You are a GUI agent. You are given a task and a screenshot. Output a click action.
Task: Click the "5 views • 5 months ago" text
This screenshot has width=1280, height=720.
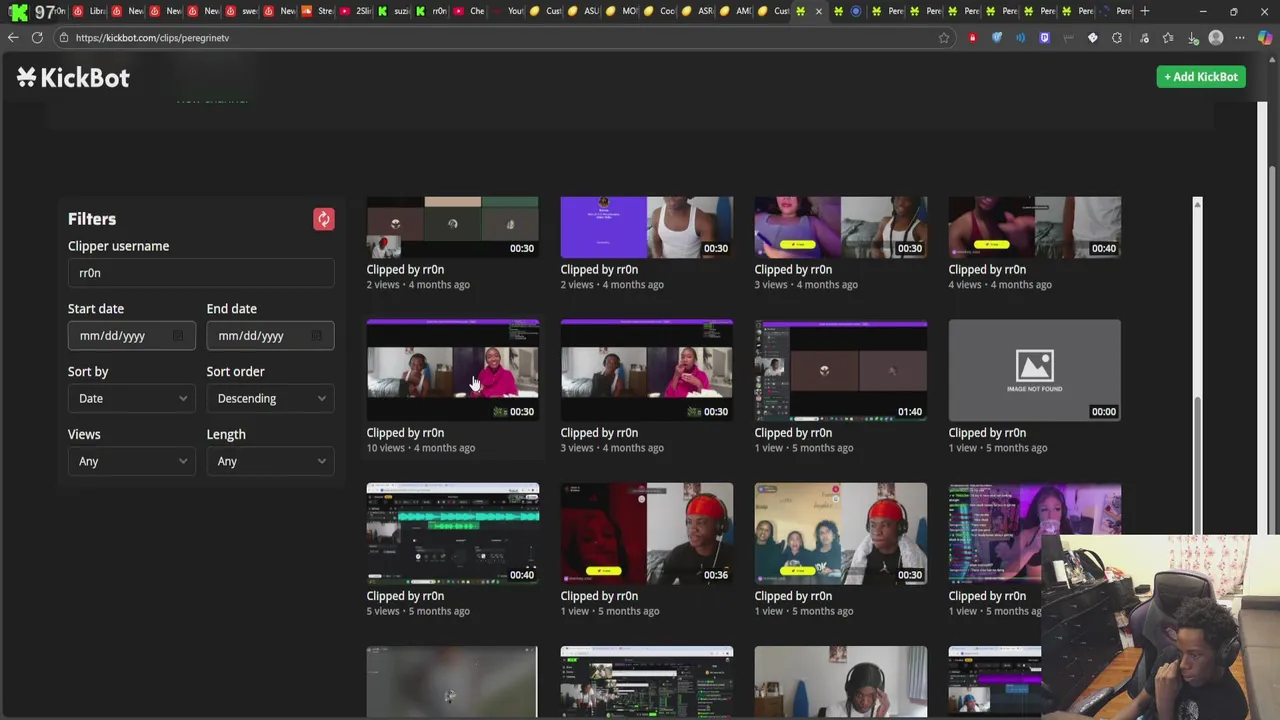coord(417,611)
